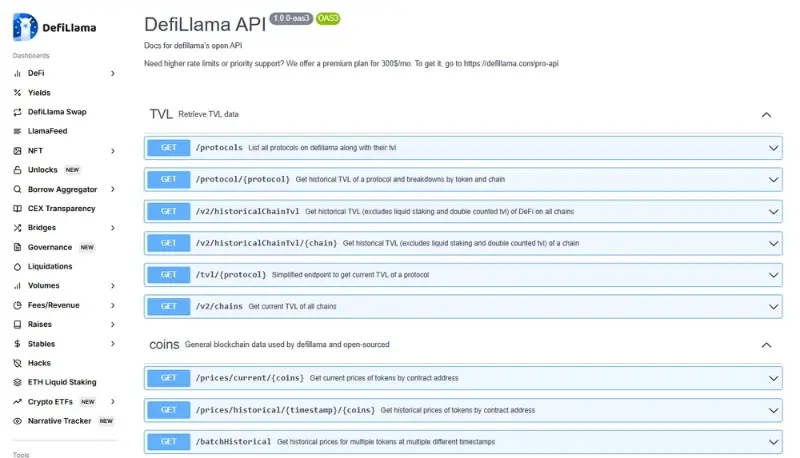Click the DeFi bar chart icon
The height and width of the screenshot is (458, 800).
[x=17, y=73]
